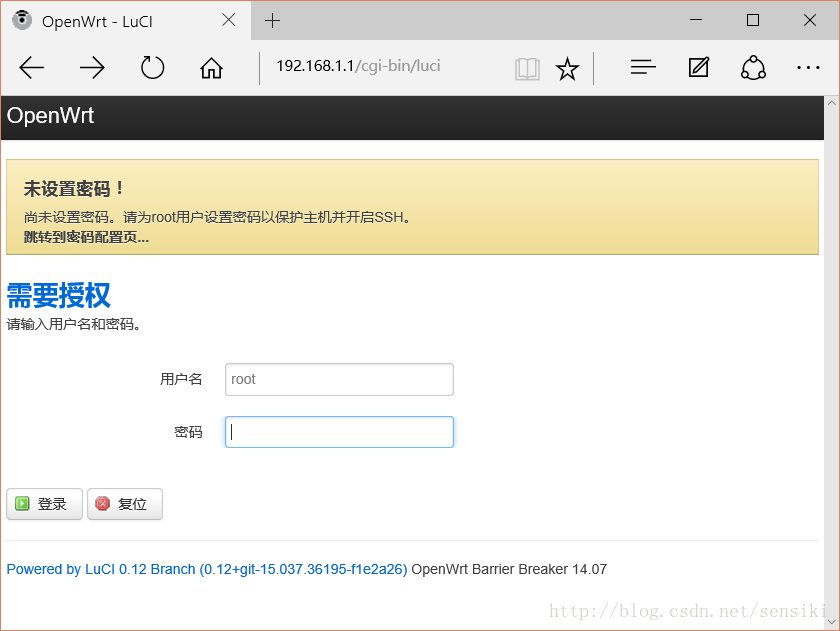Toggle reading view book icon
The width and height of the screenshot is (840, 631).
(x=527, y=69)
